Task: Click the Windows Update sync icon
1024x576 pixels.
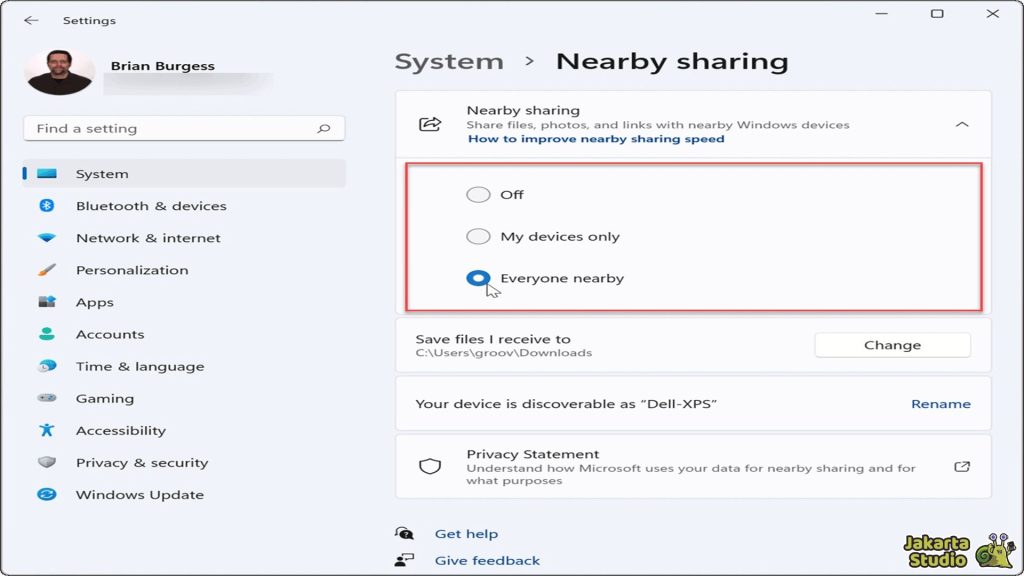Action: pyautogui.click(x=47, y=495)
